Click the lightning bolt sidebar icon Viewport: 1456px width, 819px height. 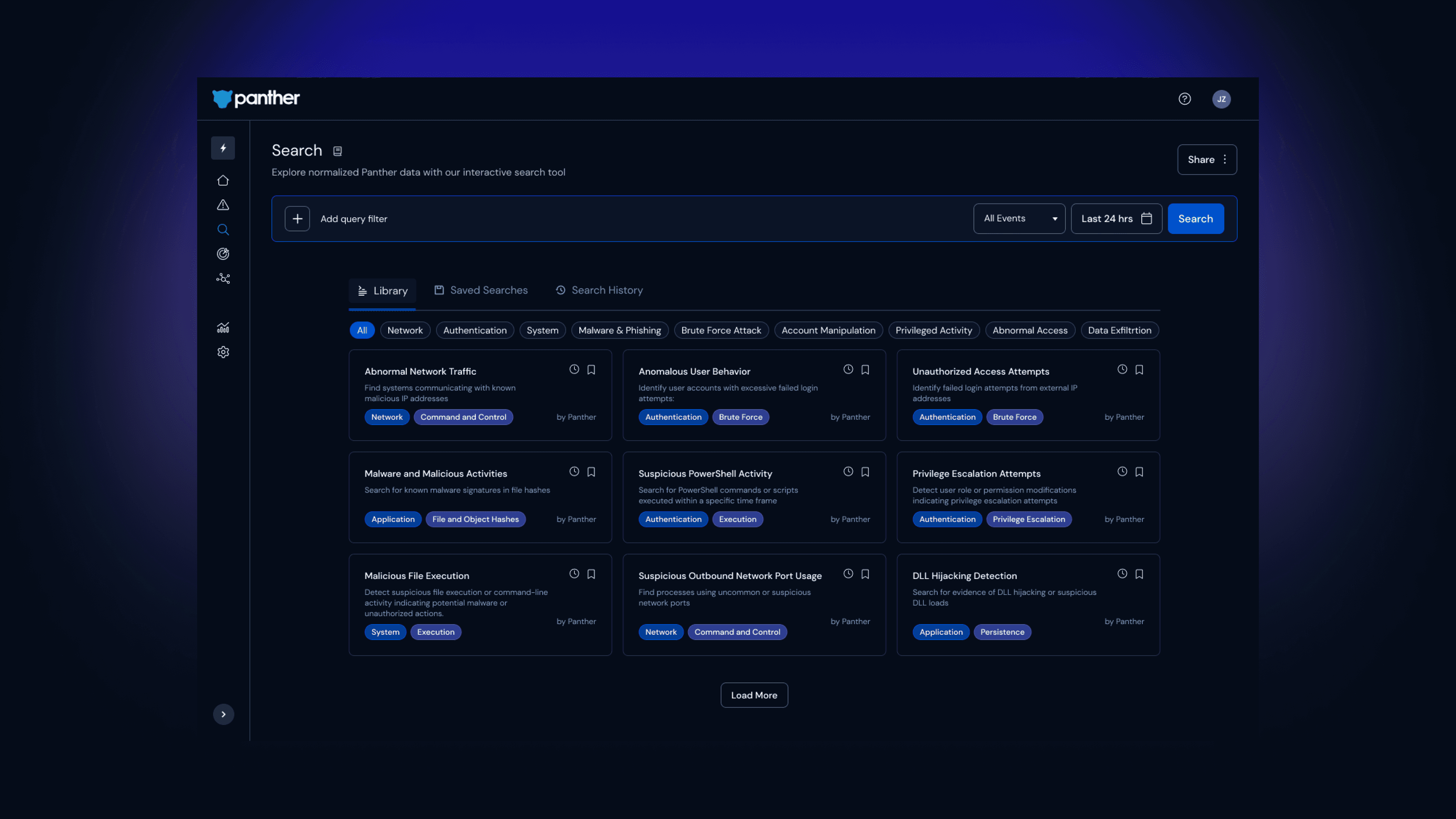(x=223, y=148)
